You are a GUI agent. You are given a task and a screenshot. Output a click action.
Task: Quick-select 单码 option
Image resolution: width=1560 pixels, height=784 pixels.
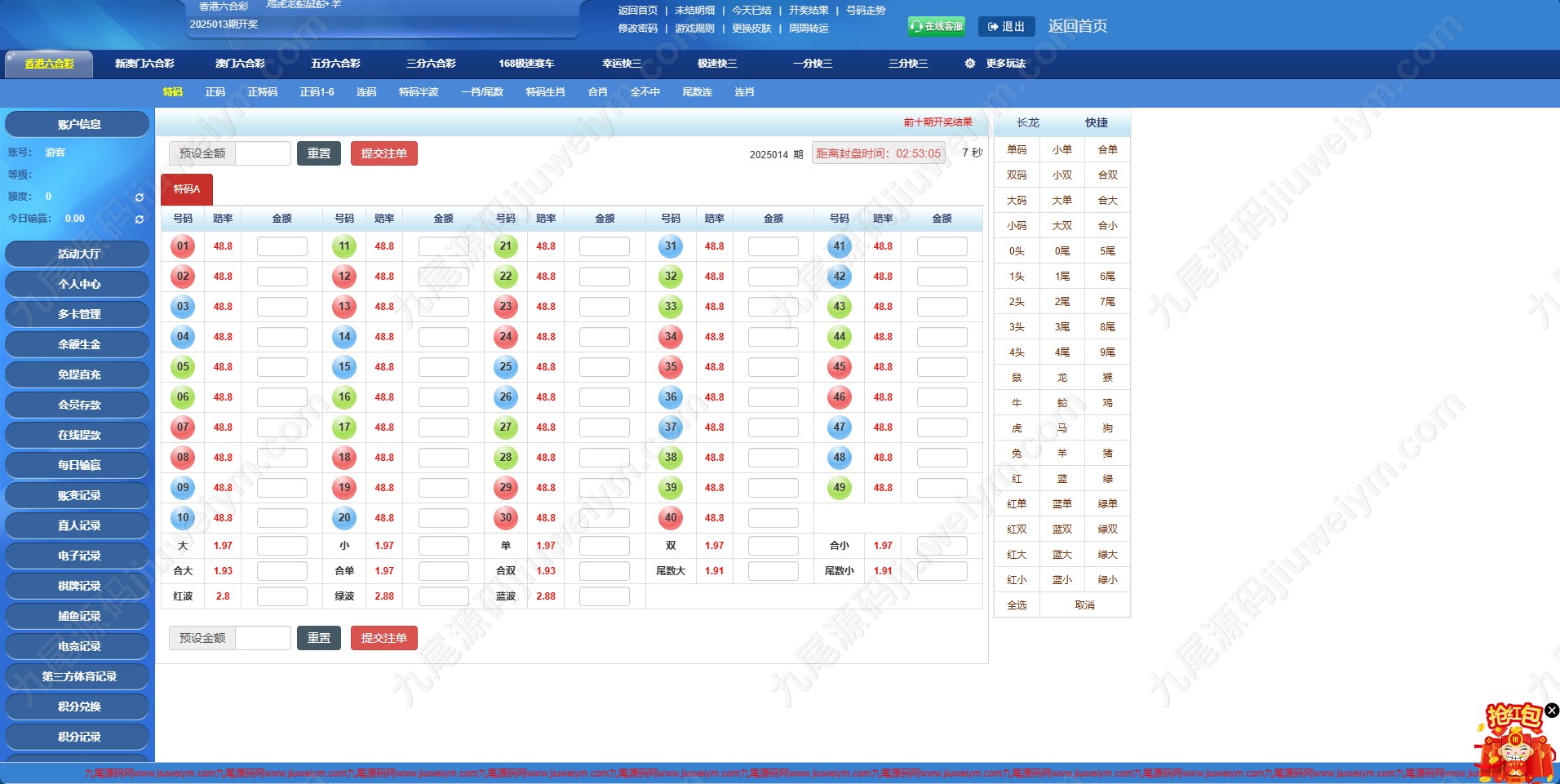click(1017, 150)
